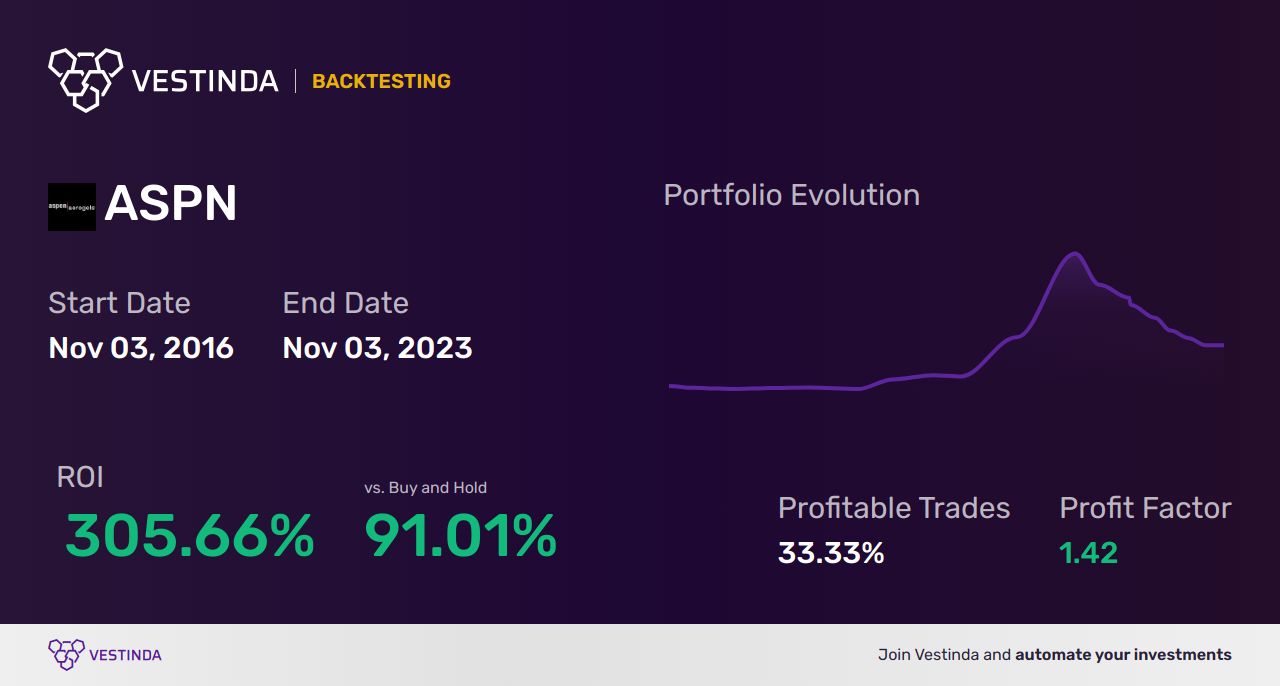The image size is (1280, 686).
Task: Open the BACKTESTING label
Action: click(x=381, y=81)
